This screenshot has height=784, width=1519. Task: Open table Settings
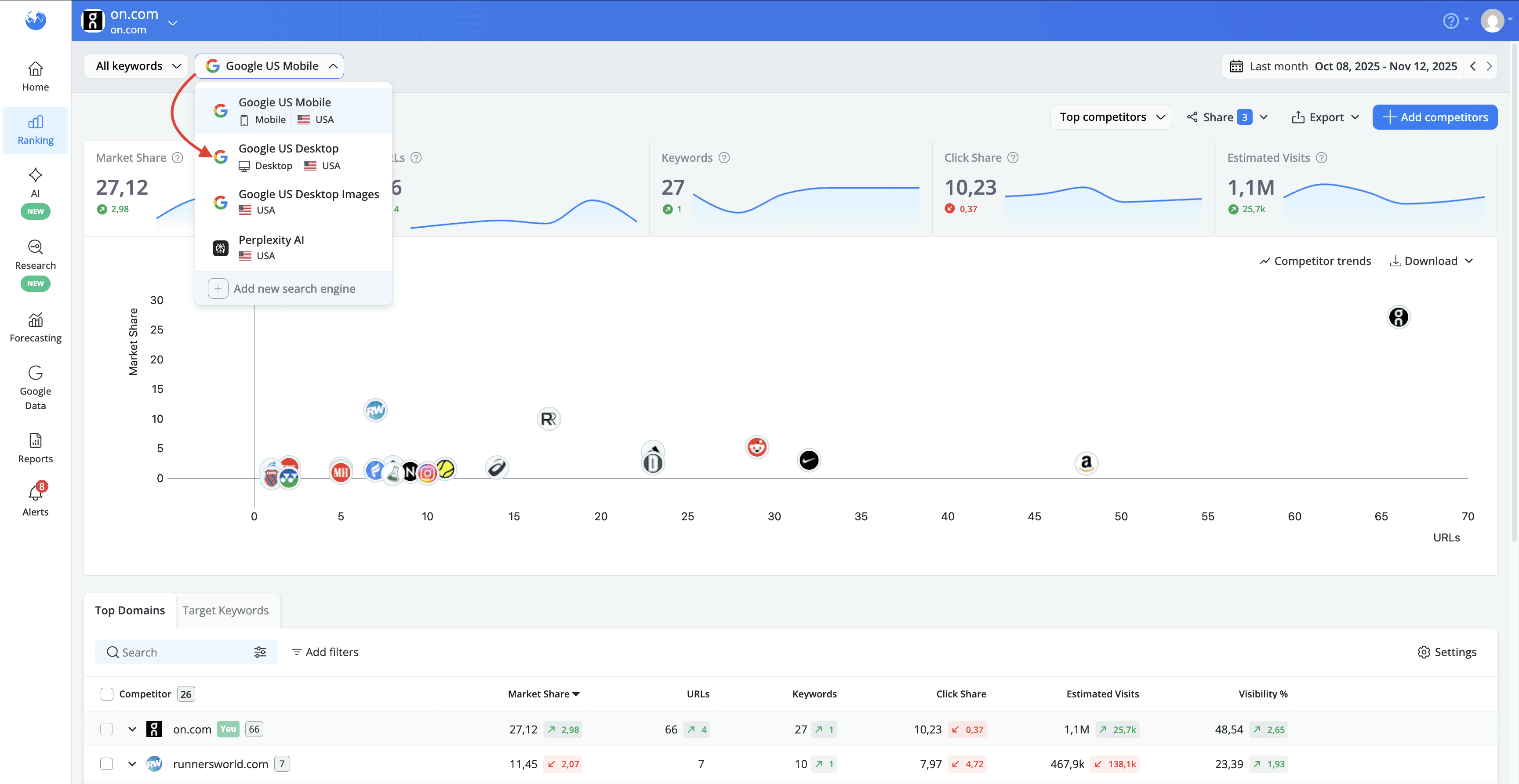(x=1447, y=652)
